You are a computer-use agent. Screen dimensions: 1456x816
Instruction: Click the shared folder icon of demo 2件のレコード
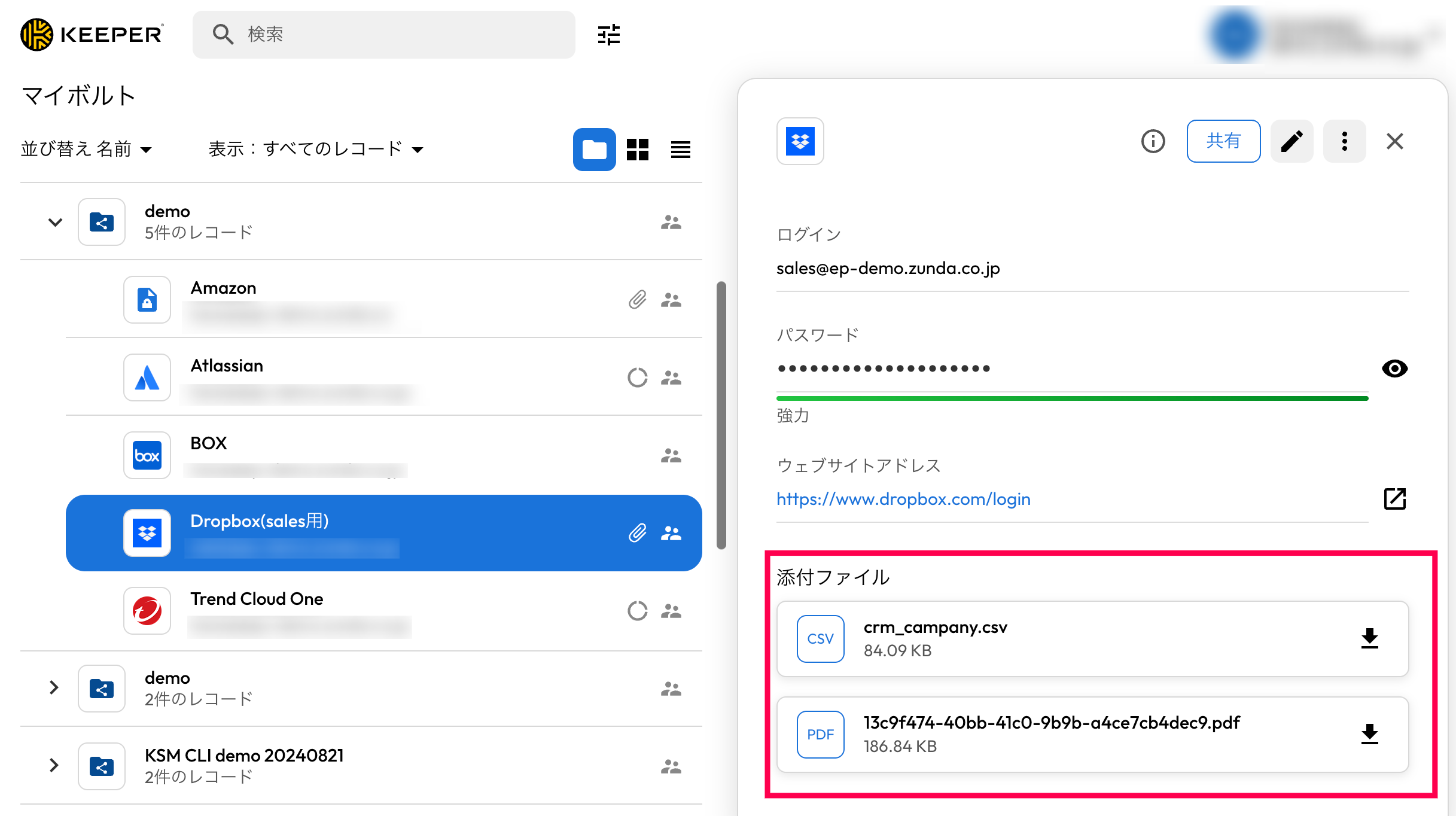pyautogui.click(x=102, y=689)
